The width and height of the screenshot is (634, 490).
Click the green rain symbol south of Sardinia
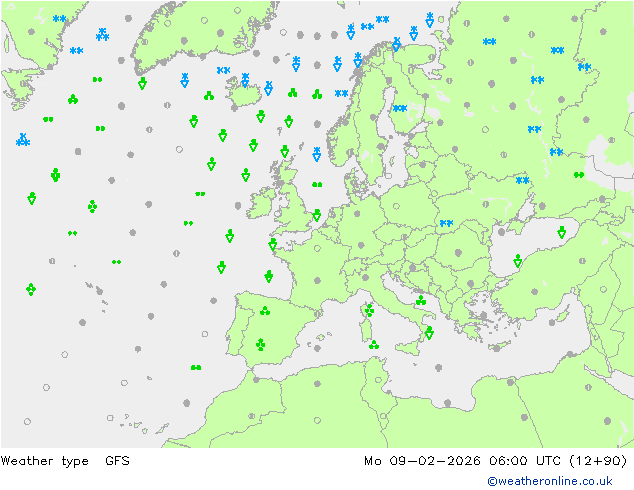point(374,345)
